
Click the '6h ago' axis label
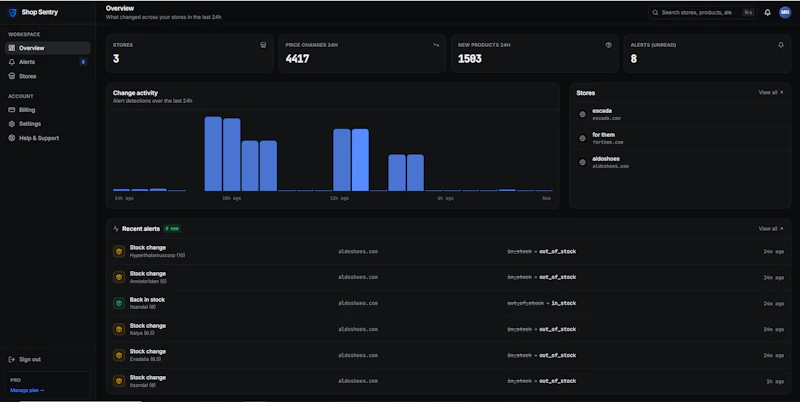click(445, 198)
